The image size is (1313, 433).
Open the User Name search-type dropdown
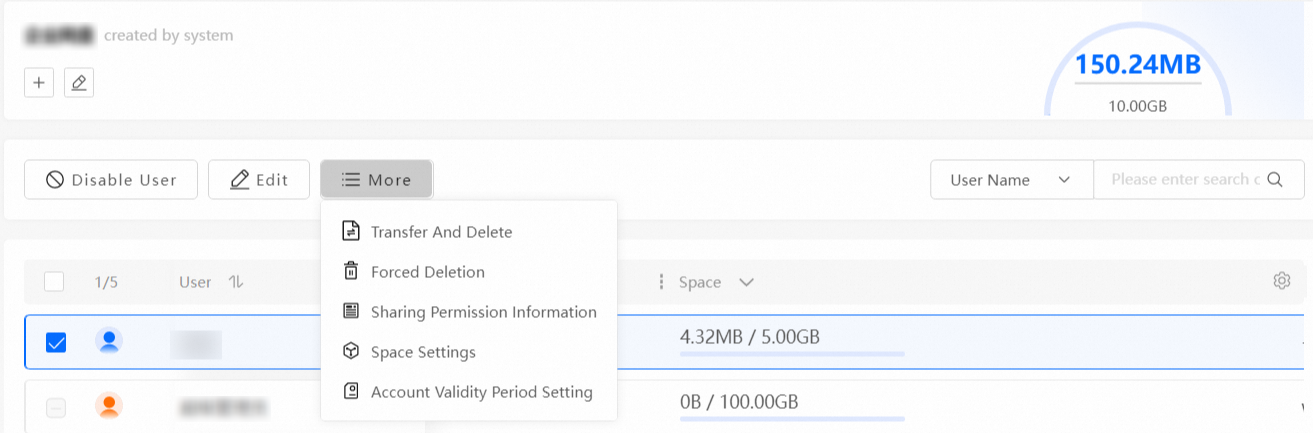pyautogui.click(x=1011, y=180)
